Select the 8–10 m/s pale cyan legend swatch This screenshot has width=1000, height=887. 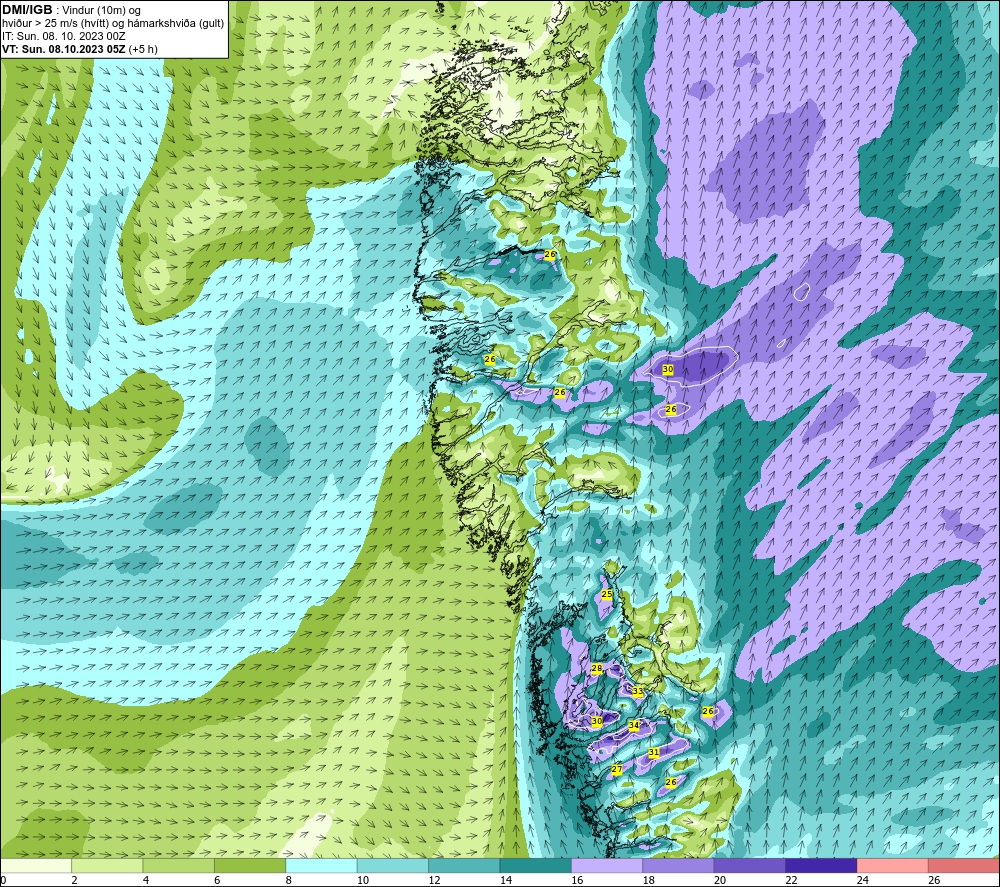[x=321, y=866]
